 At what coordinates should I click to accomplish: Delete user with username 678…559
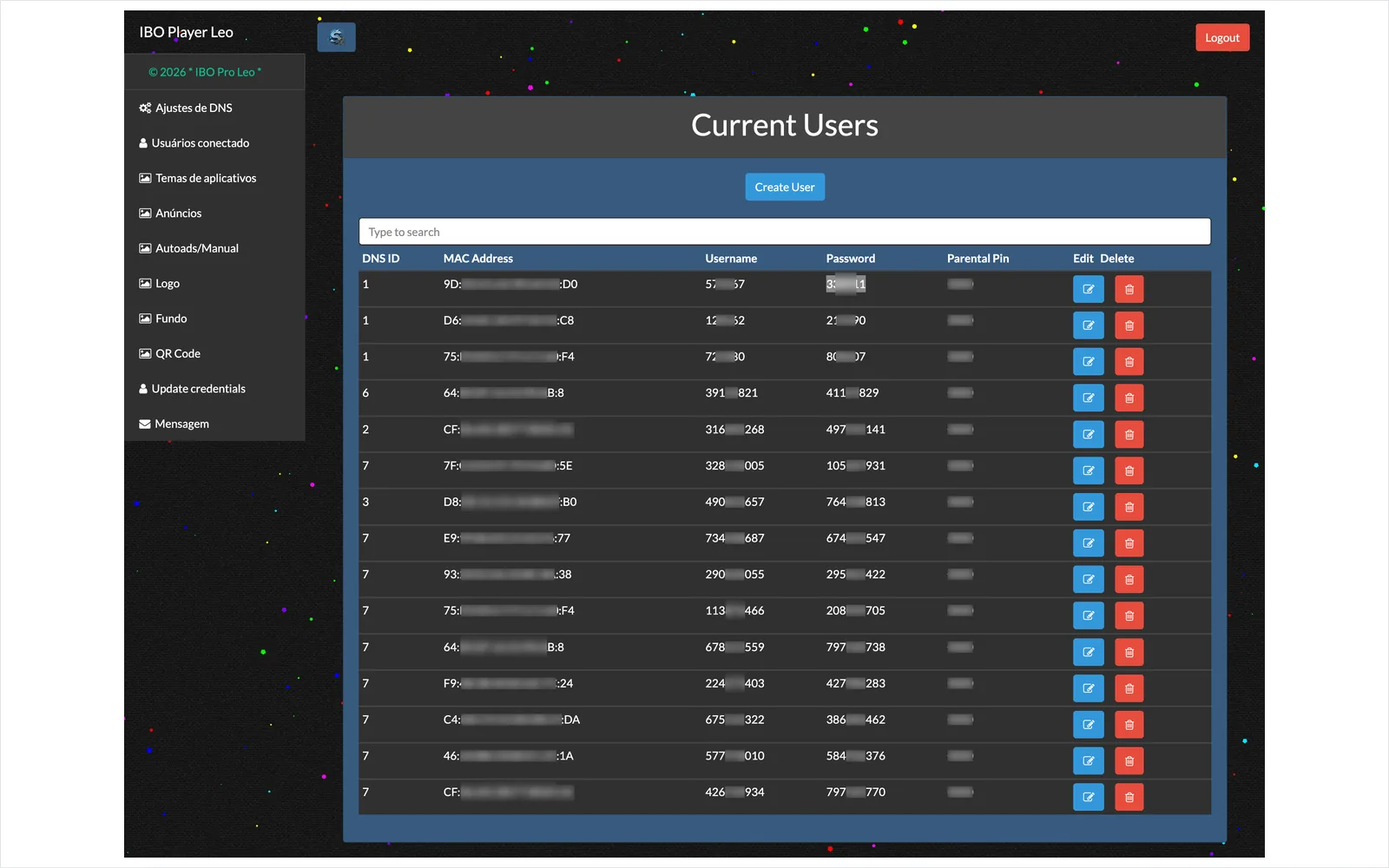click(x=1129, y=652)
